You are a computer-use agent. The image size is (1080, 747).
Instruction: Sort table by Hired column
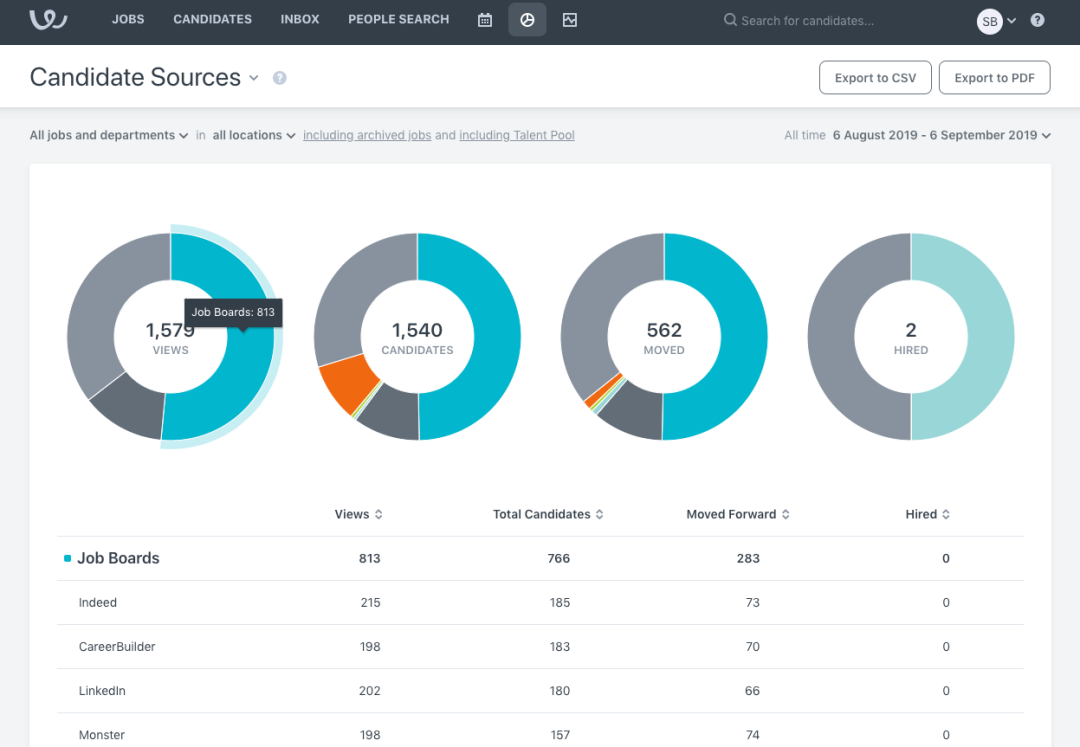coord(927,514)
